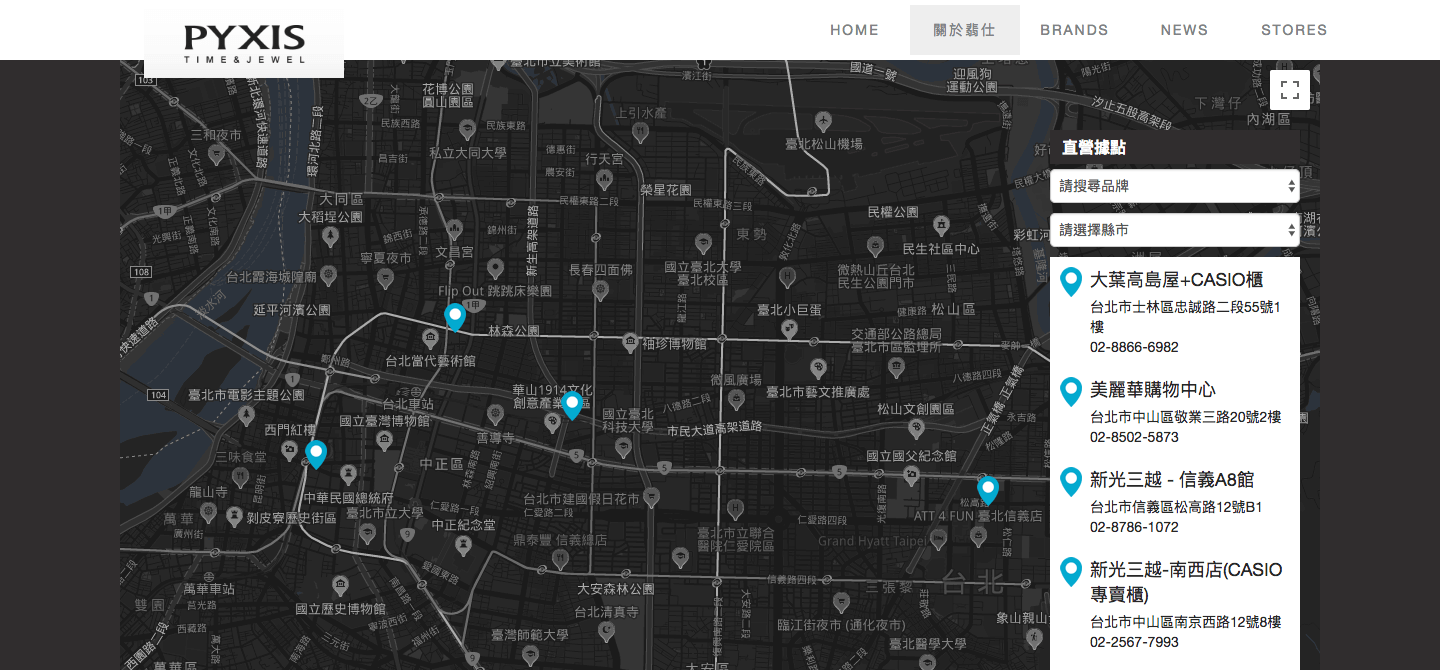This screenshot has width=1440, height=670.
Task: Click the 臺北市藝文推廣處 map icon
Action: [x=818, y=368]
